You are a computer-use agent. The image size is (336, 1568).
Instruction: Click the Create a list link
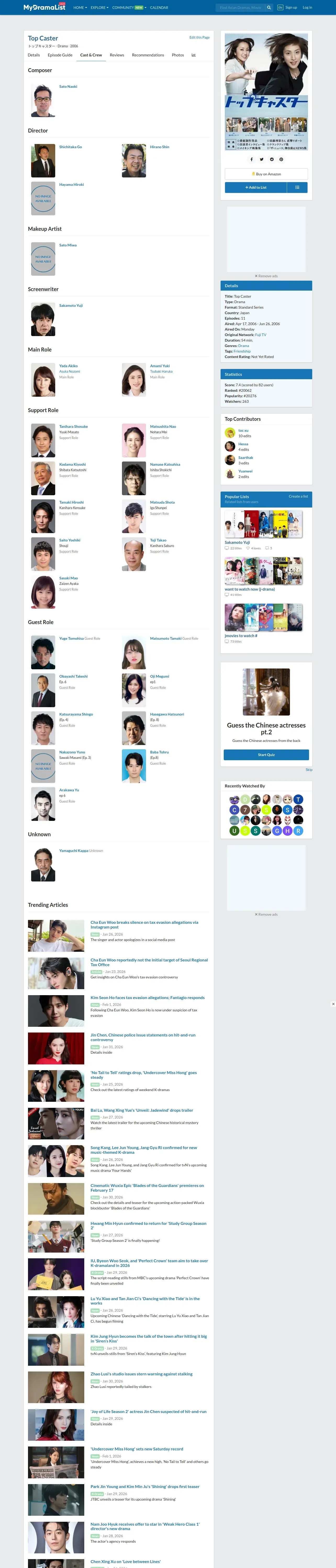(x=298, y=496)
